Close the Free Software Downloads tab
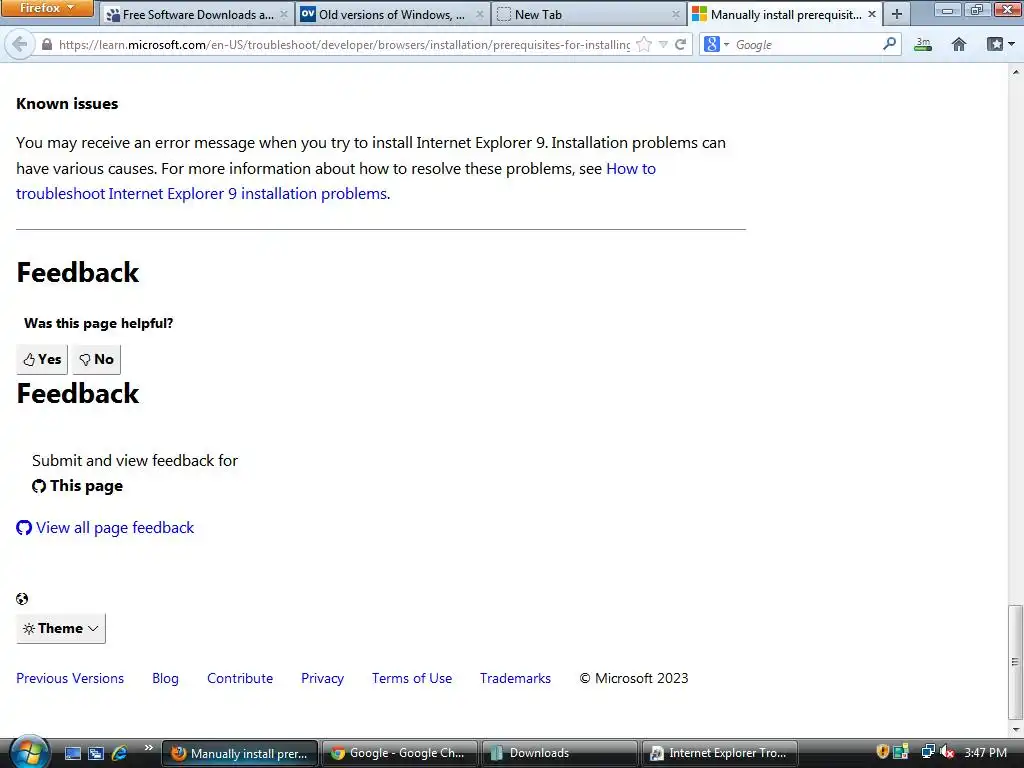 pos(283,14)
